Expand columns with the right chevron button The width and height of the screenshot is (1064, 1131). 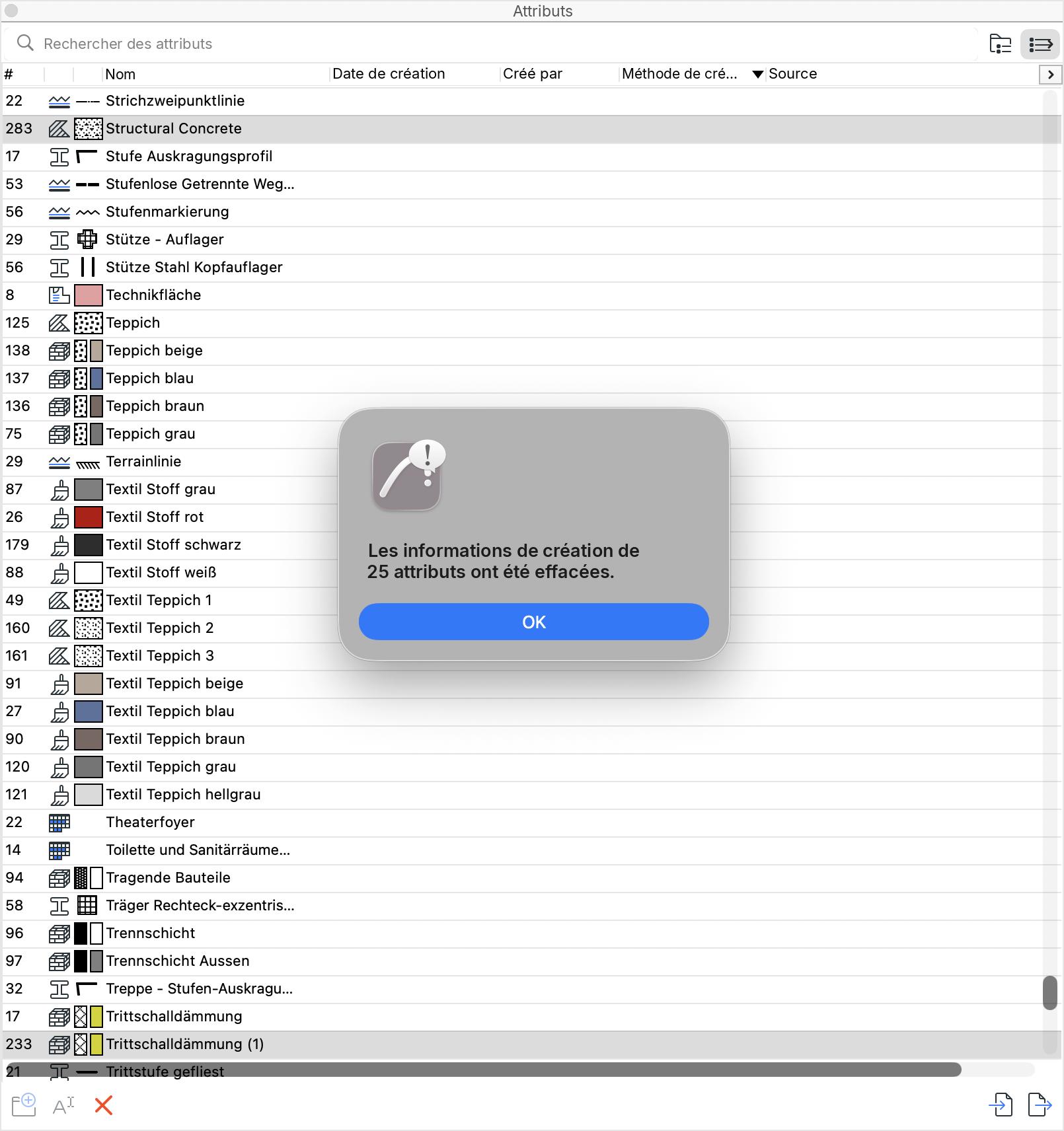(1051, 75)
